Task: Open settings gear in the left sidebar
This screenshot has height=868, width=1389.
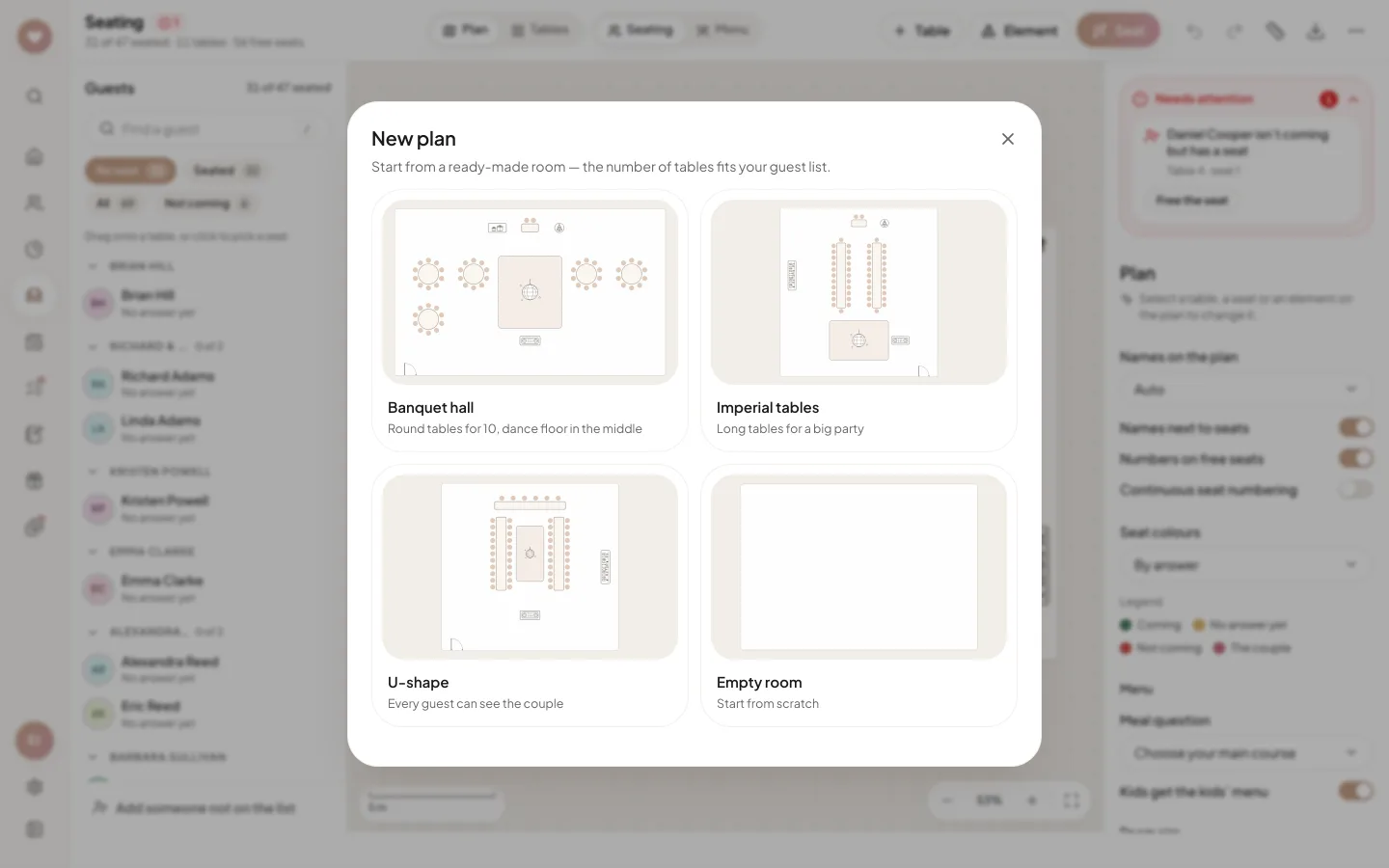Action: (35, 787)
